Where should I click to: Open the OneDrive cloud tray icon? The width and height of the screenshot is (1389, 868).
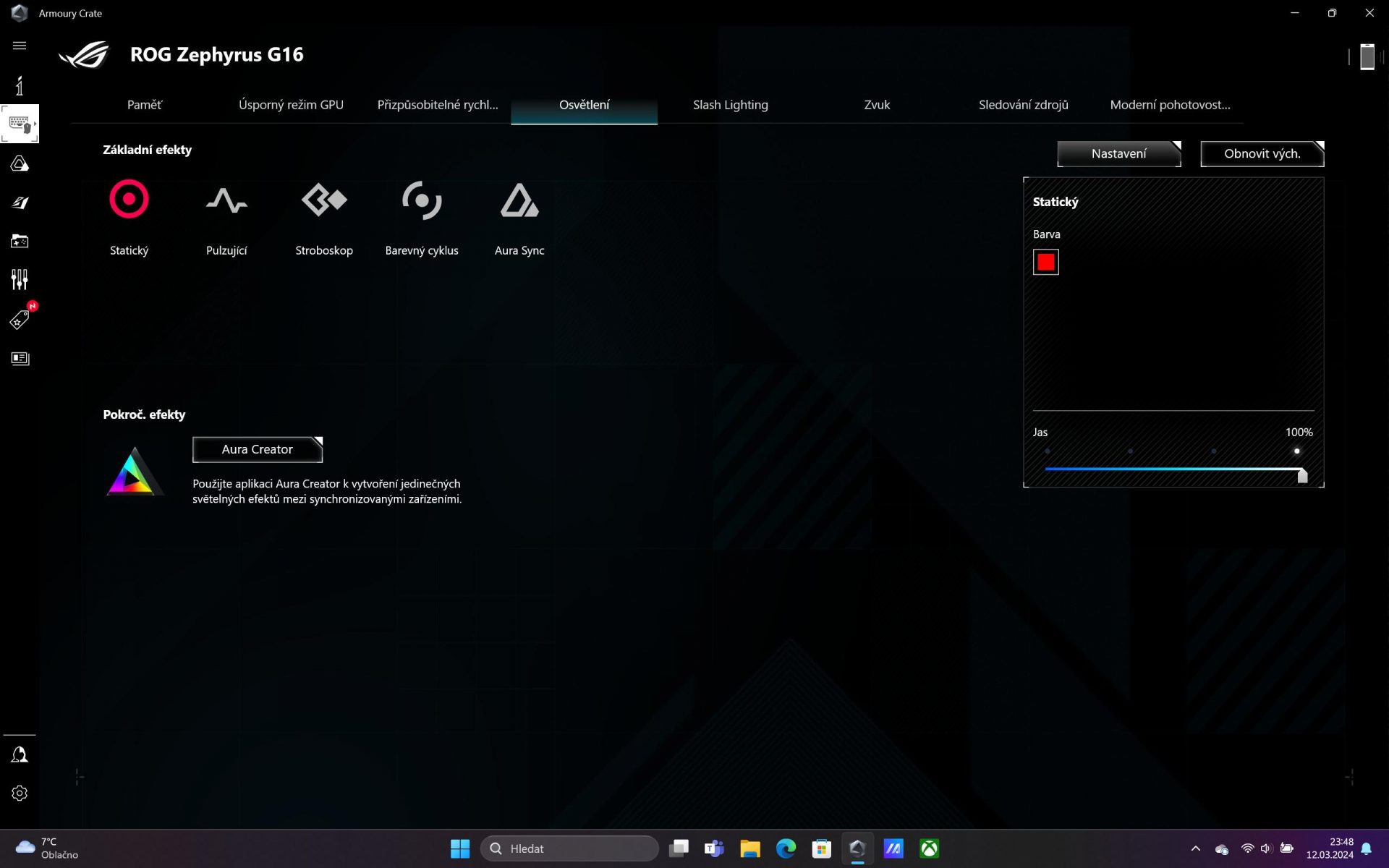click(x=1222, y=849)
